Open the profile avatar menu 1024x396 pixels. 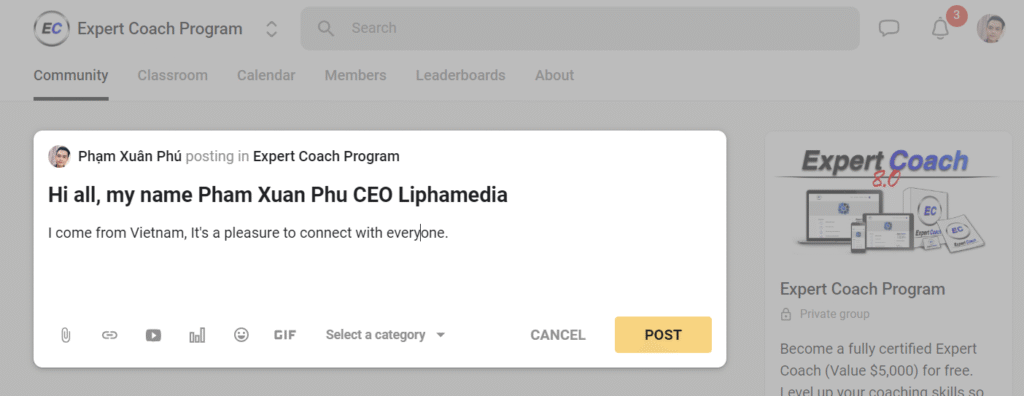tap(990, 29)
